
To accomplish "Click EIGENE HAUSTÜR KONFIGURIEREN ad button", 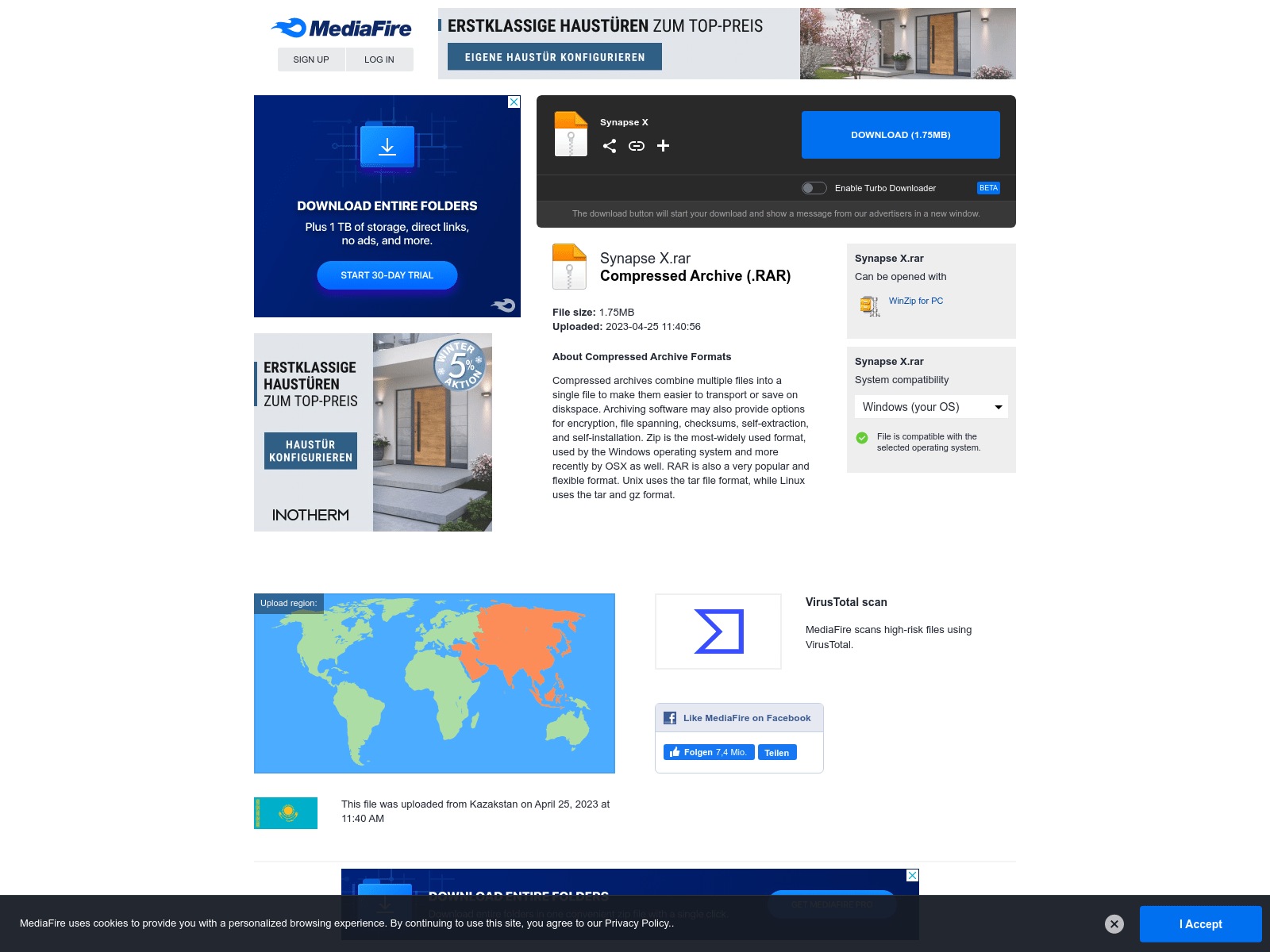I will click(555, 57).
